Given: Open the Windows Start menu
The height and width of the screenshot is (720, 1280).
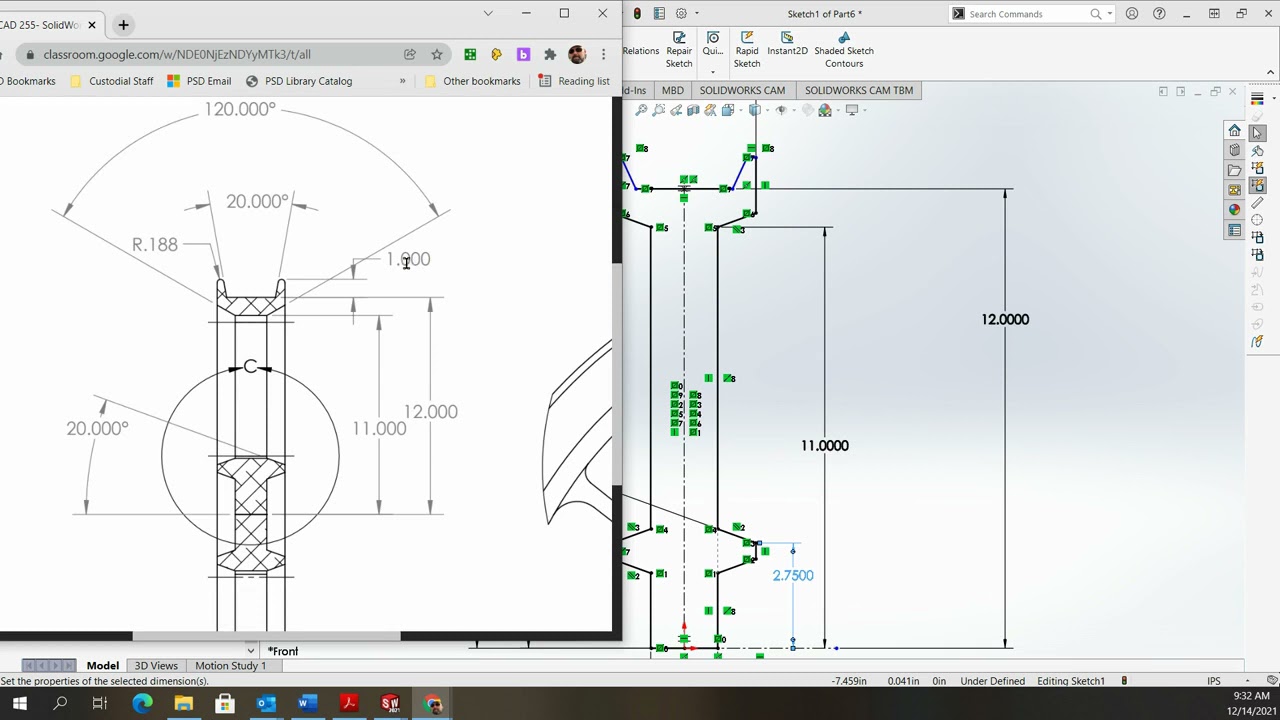Looking at the screenshot, I should coord(20,704).
